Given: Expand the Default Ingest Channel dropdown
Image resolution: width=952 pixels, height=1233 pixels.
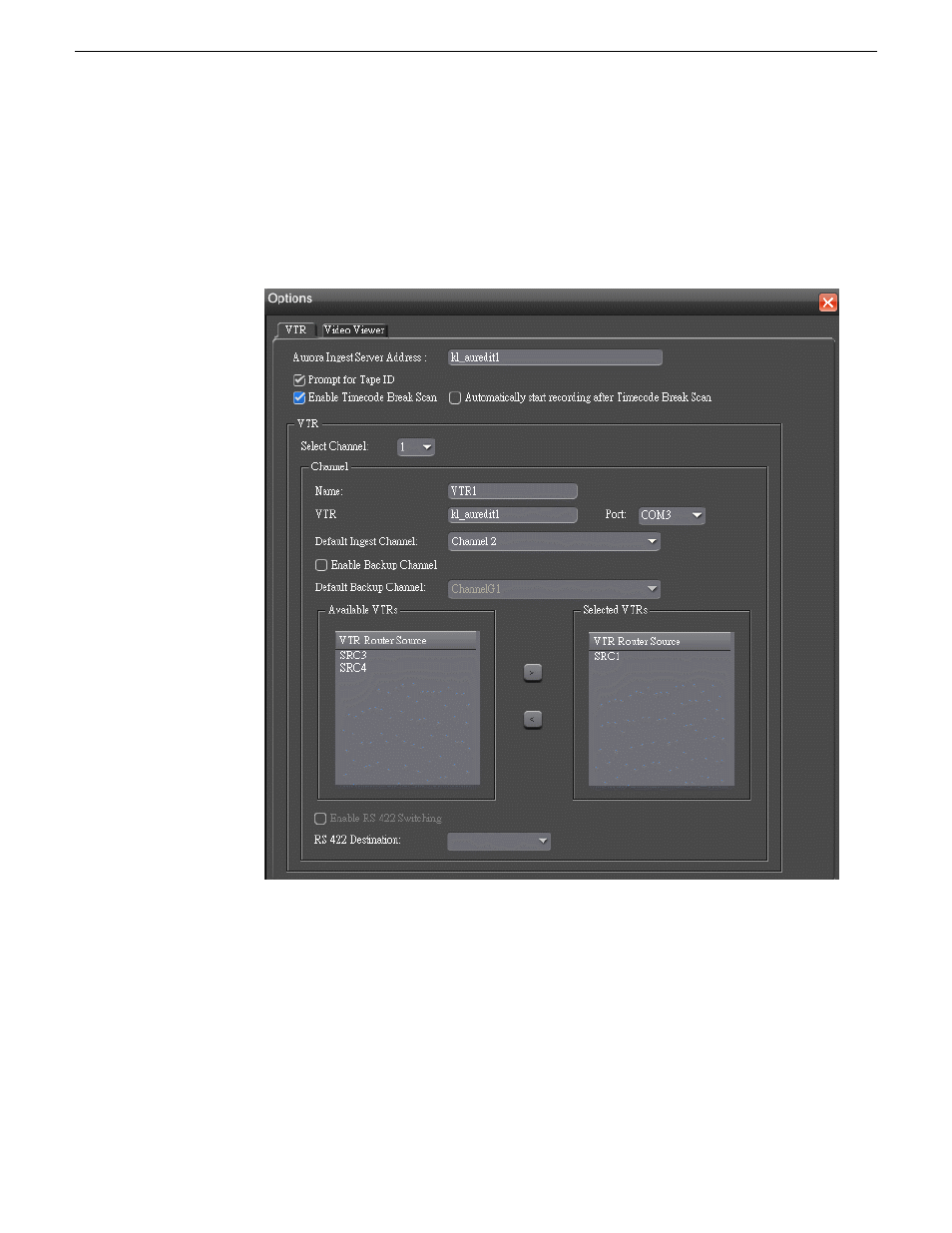Looking at the screenshot, I should pos(555,541).
